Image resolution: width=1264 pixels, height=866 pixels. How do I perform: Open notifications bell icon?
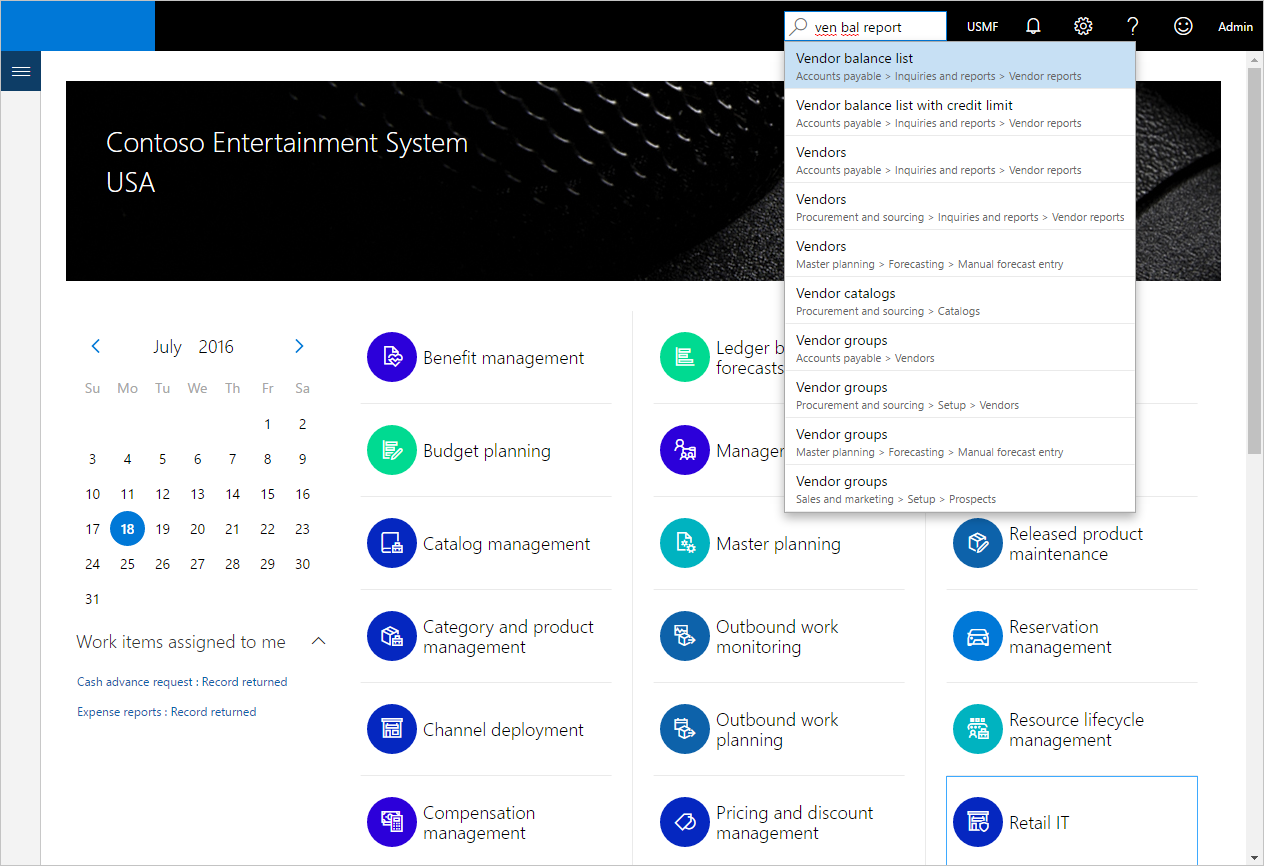coord(1033,26)
